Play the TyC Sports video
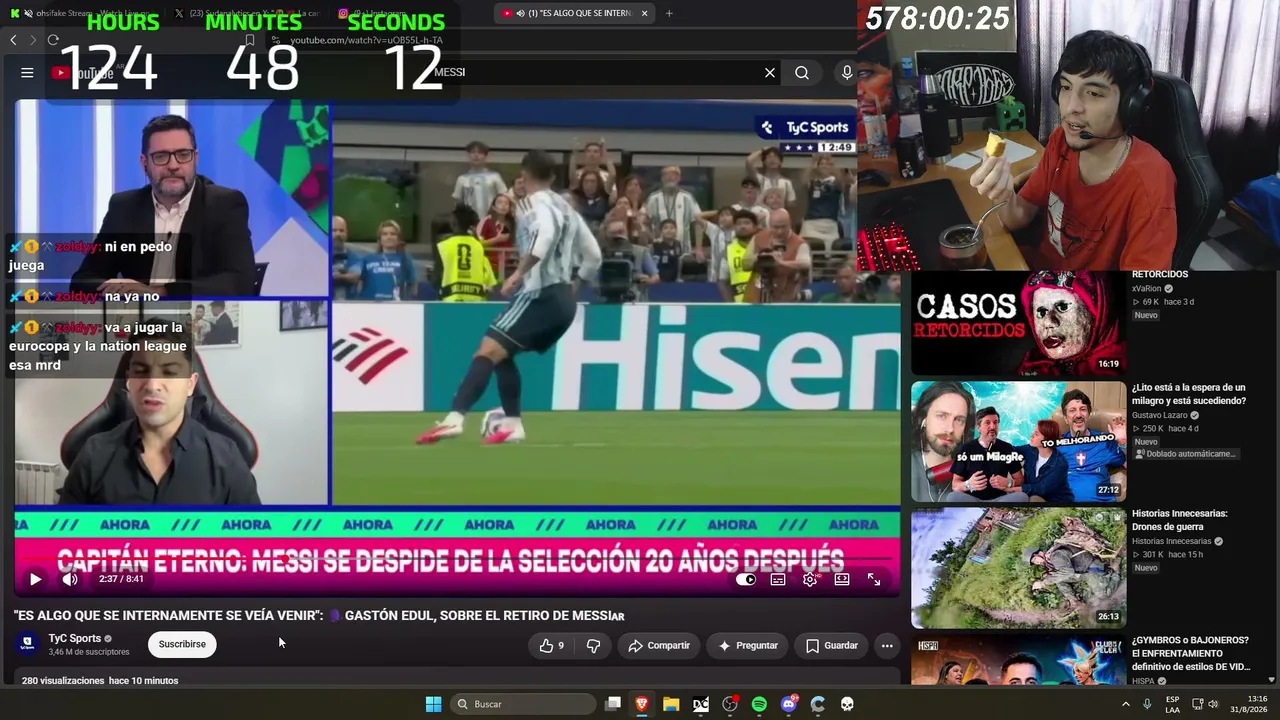The height and width of the screenshot is (720, 1280). pos(35,579)
